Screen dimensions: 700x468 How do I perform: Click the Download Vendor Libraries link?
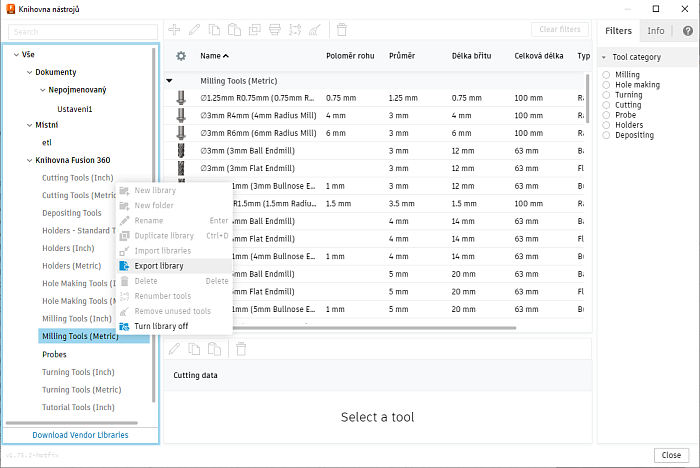pyautogui.click(x=80, y=435)
